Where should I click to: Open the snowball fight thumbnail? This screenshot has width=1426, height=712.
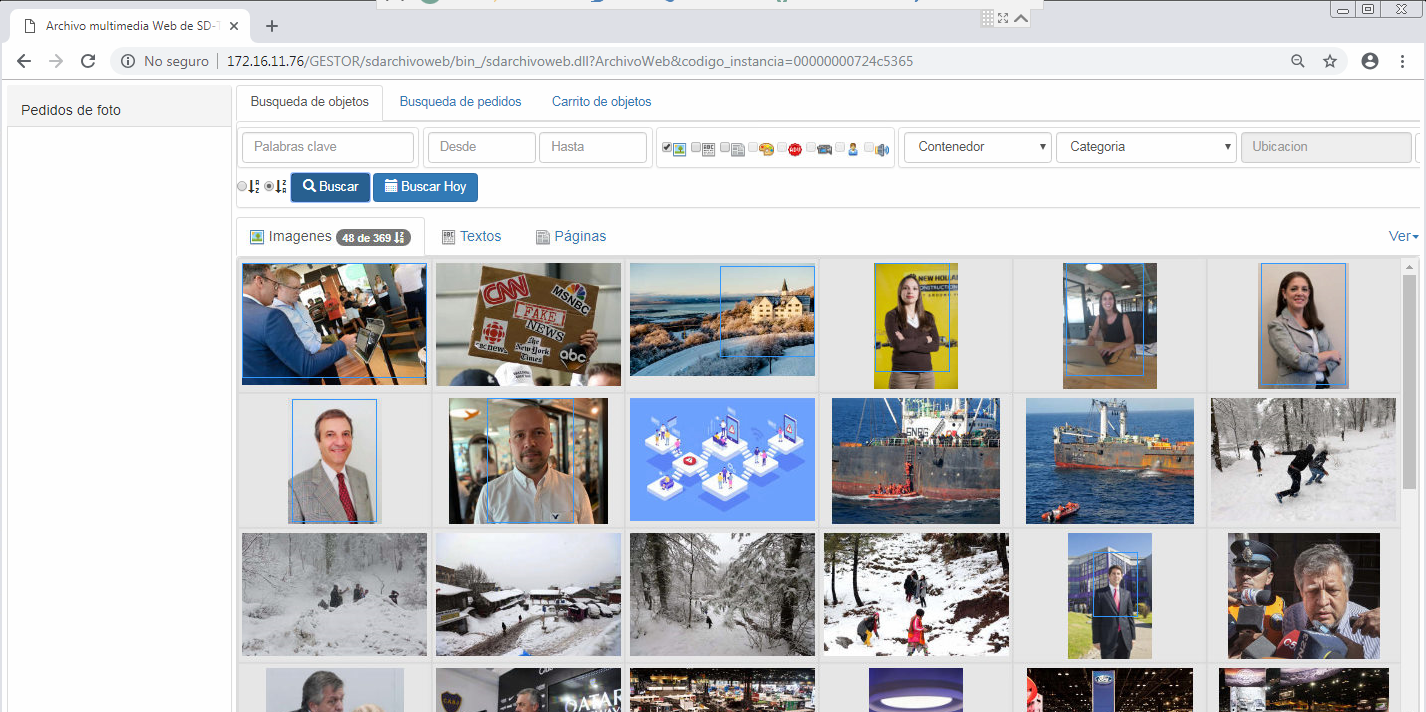(x=1303, y=460)
